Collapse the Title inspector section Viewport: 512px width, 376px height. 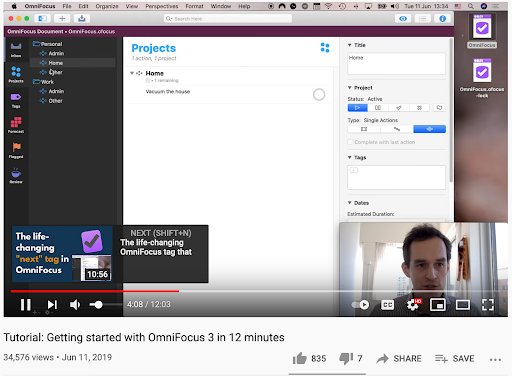click(x=350, y=45)
